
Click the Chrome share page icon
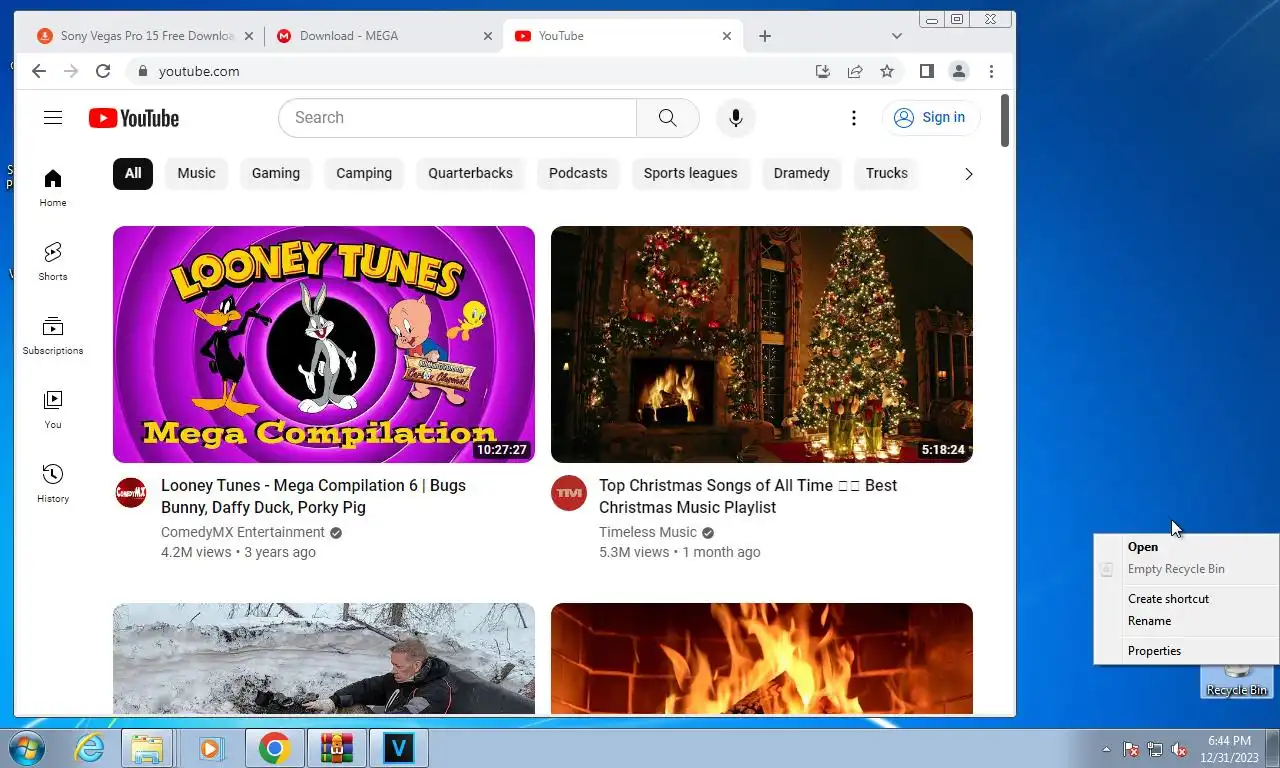(855, 71)
